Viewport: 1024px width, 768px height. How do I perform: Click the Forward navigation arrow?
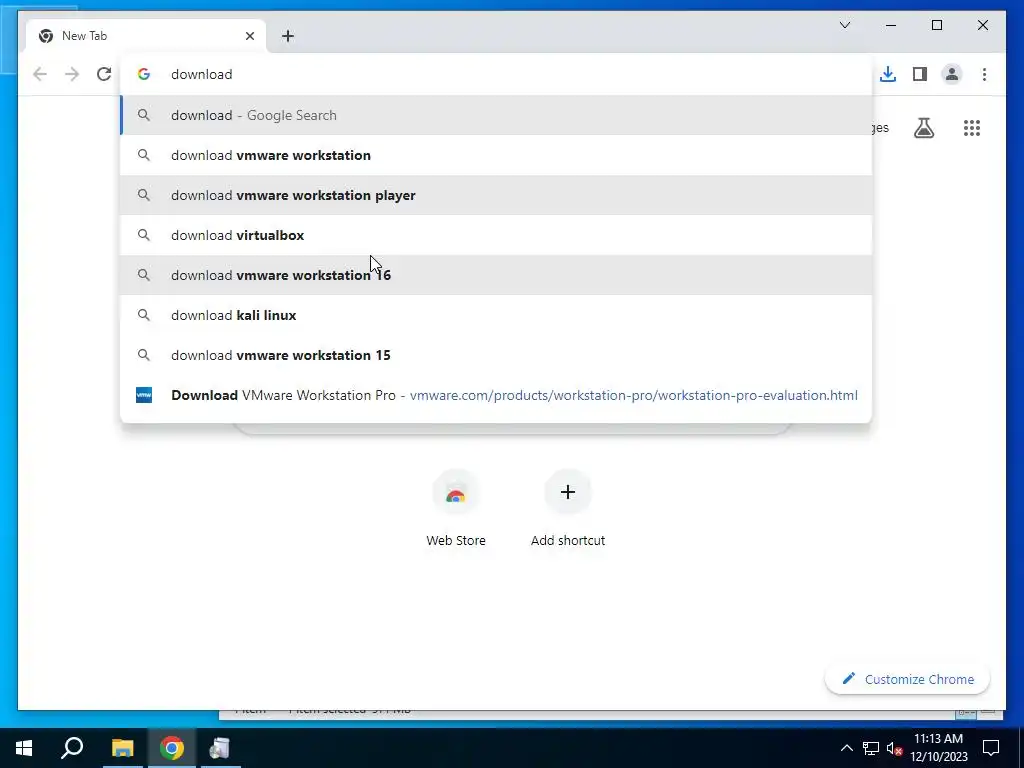coord(72,74)
